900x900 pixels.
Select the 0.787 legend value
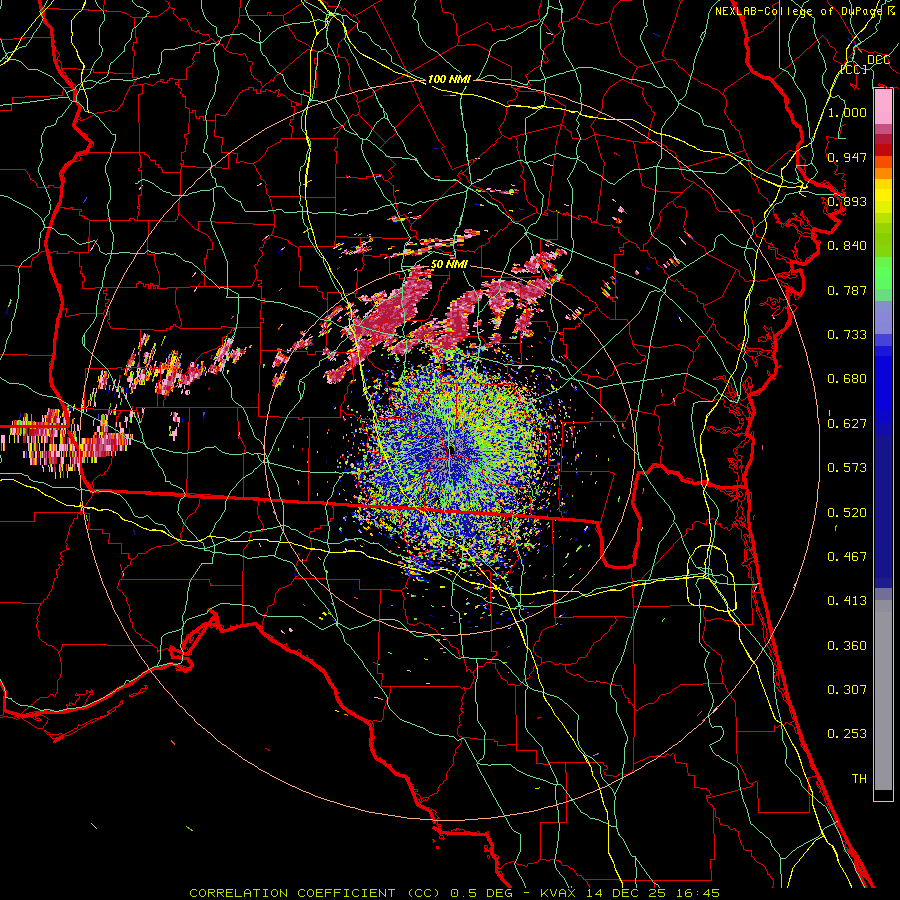pos(847,290)
